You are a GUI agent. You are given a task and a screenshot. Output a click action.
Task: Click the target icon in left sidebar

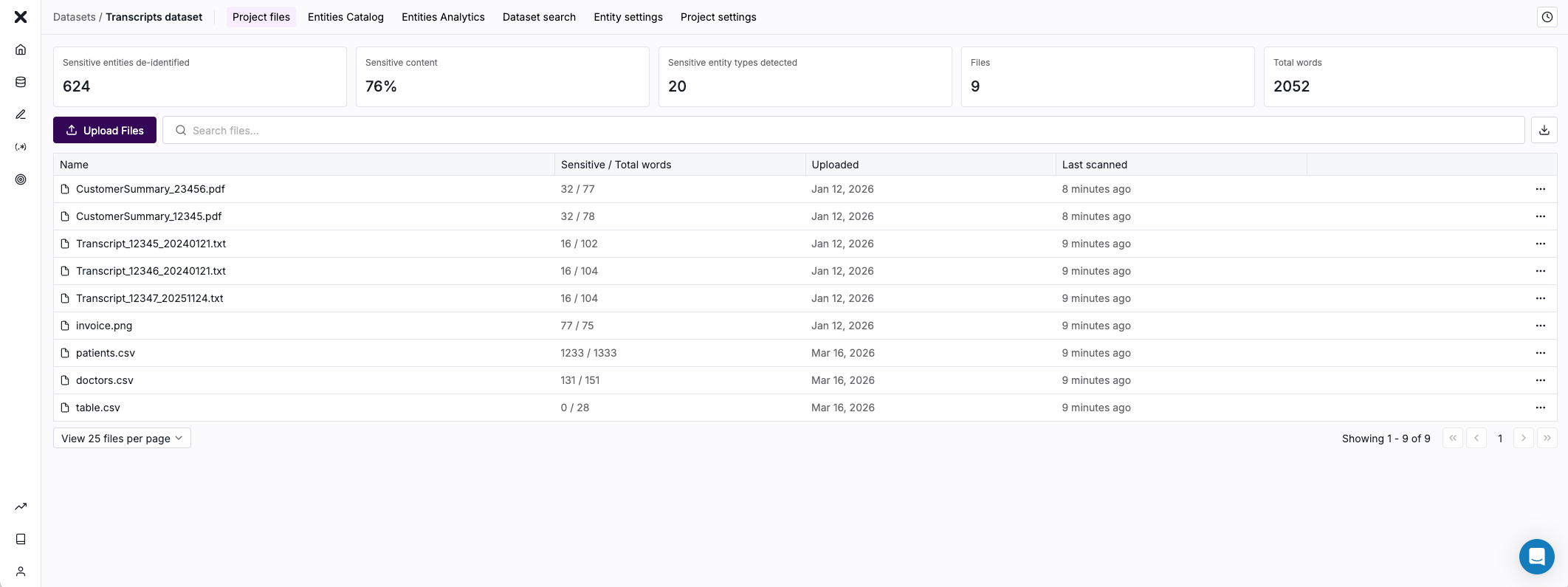[x=21, y=179]
